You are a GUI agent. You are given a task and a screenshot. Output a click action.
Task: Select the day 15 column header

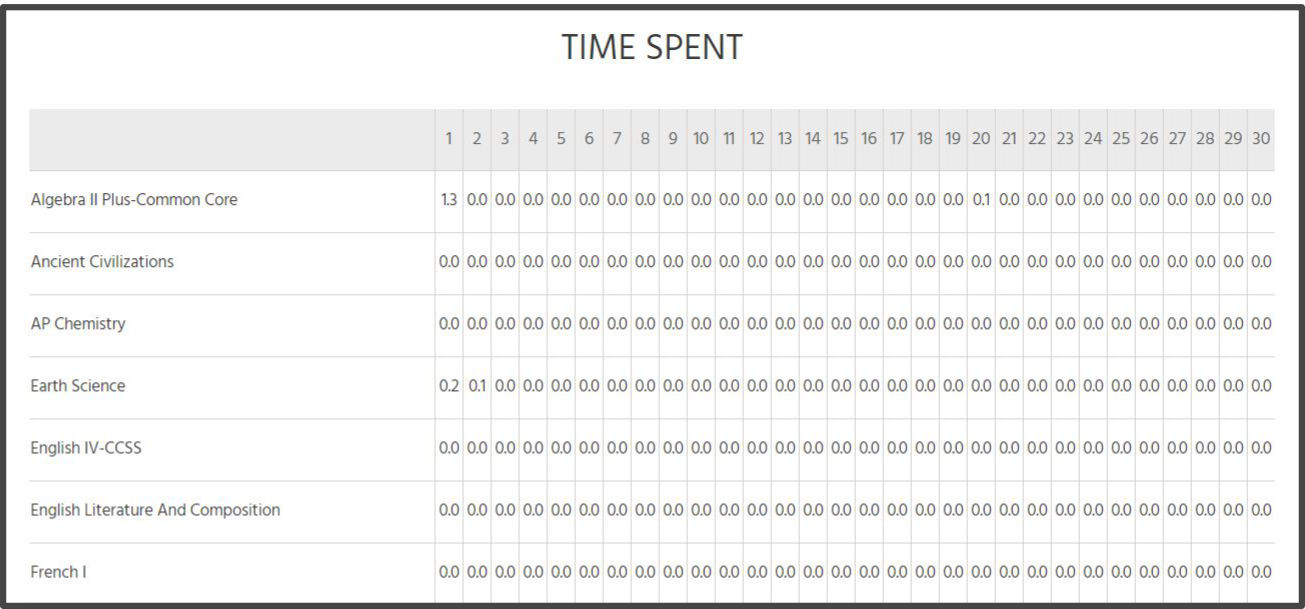(841, 139)
